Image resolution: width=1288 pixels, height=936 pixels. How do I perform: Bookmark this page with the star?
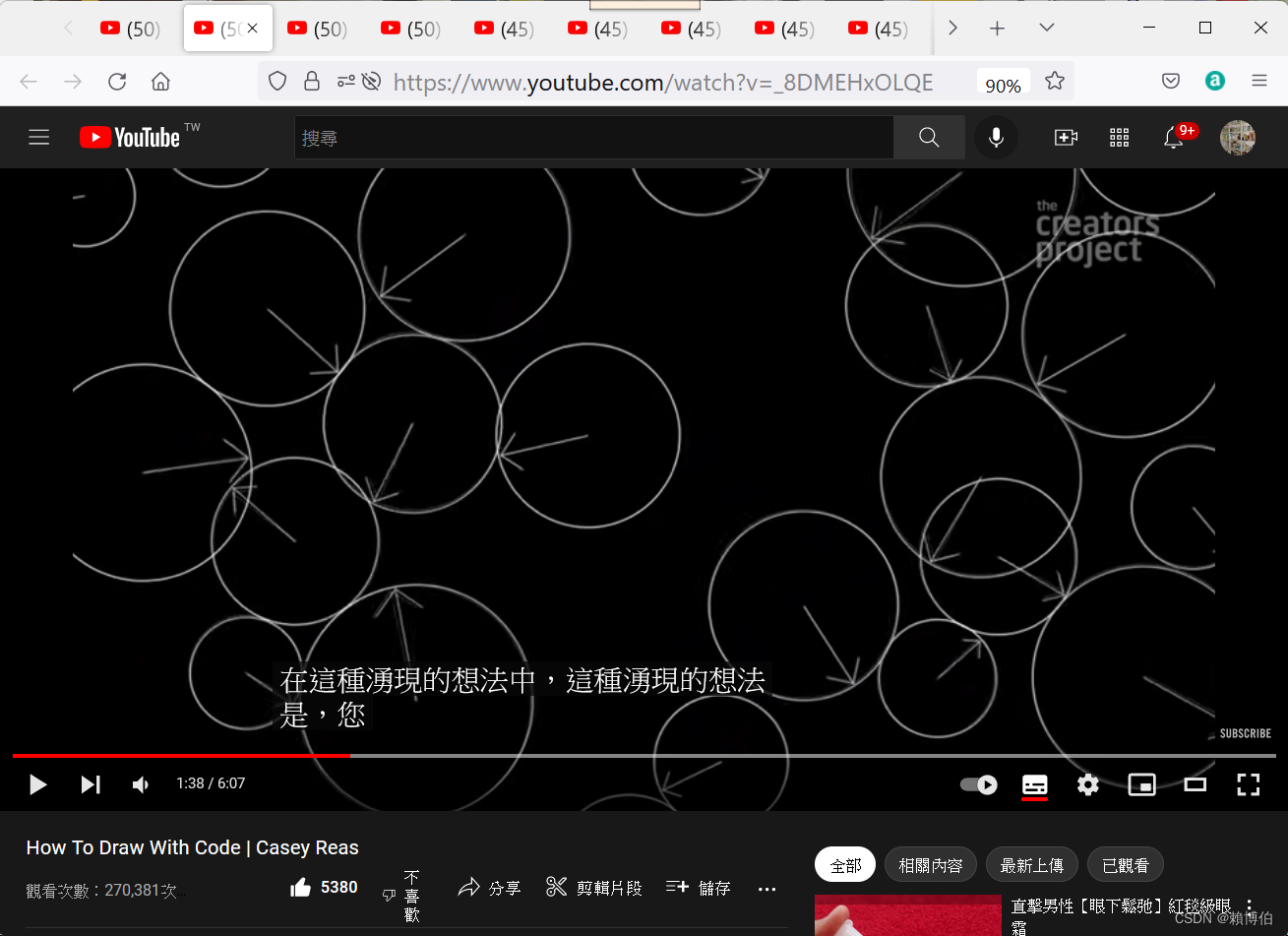tap(1055, 81)
